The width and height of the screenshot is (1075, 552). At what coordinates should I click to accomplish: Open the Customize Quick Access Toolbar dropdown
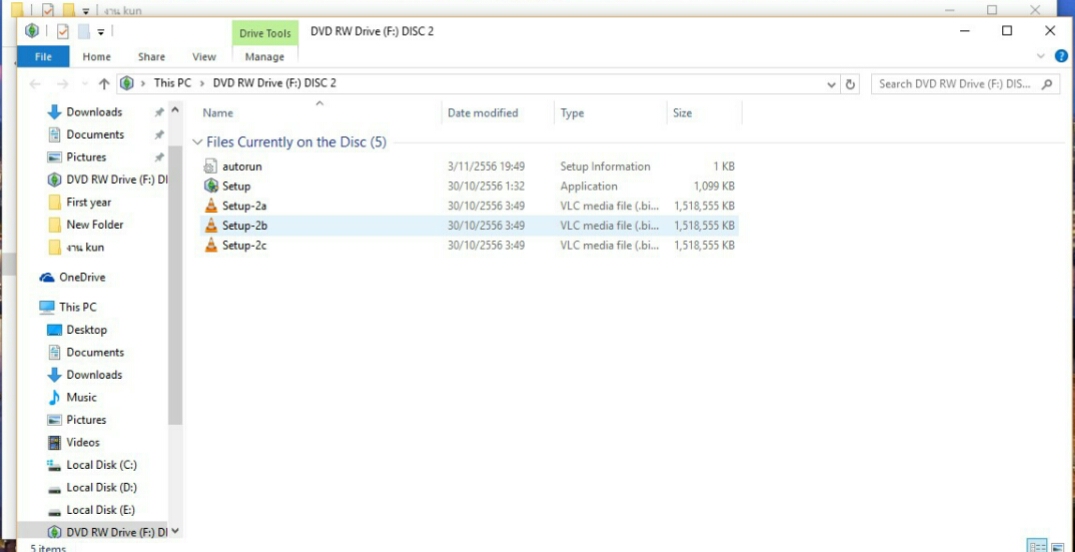[101, 32]
